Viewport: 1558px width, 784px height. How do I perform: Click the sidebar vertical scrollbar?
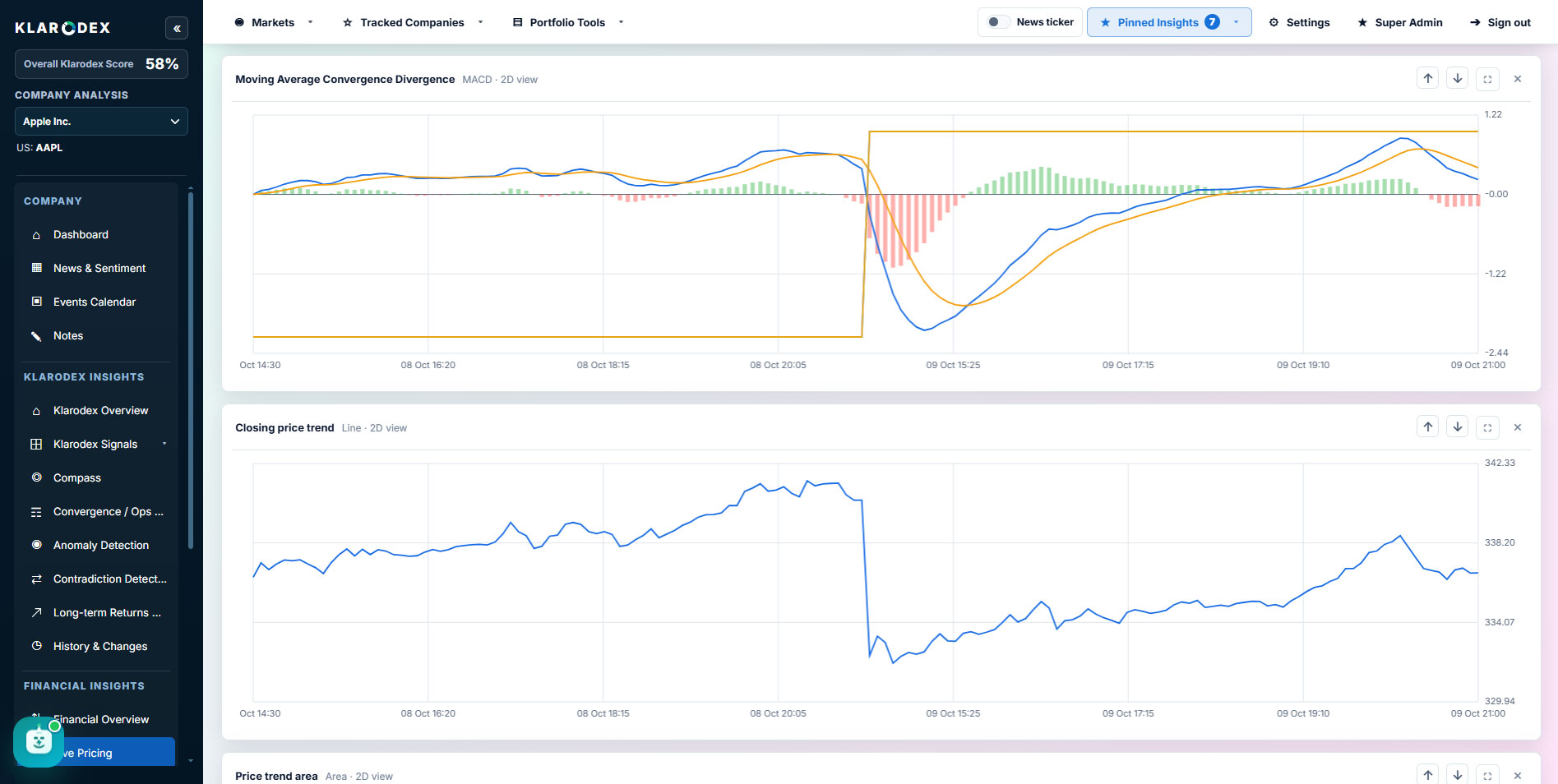pos(191,370)
